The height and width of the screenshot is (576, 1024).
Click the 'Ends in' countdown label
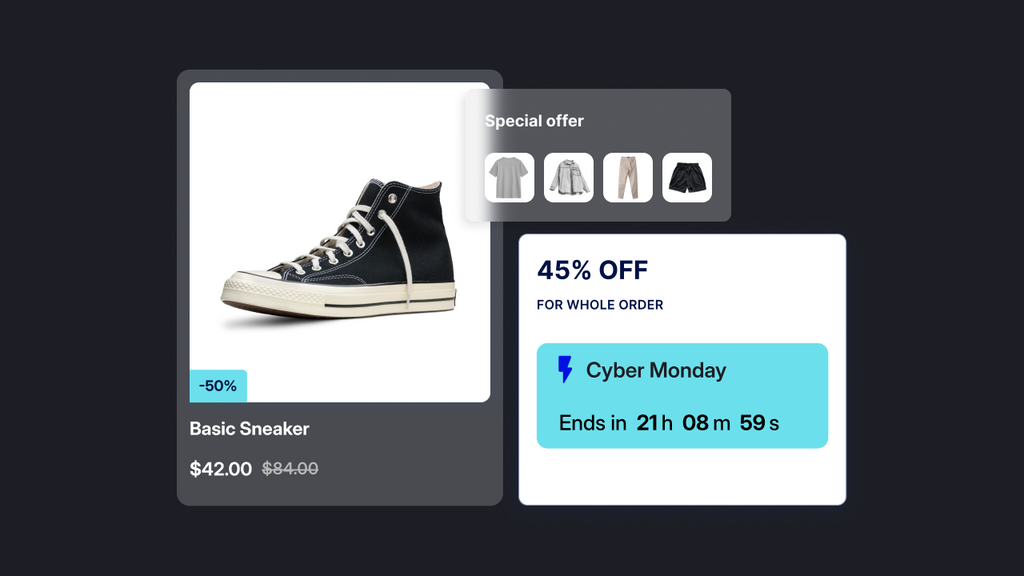(x=593, y=423)
